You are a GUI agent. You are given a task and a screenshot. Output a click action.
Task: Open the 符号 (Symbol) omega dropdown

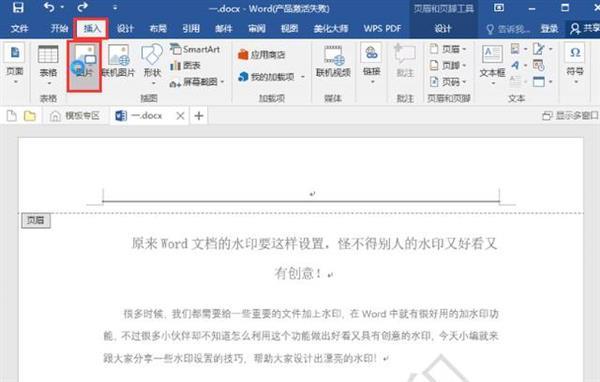click(x=575, y=63)
